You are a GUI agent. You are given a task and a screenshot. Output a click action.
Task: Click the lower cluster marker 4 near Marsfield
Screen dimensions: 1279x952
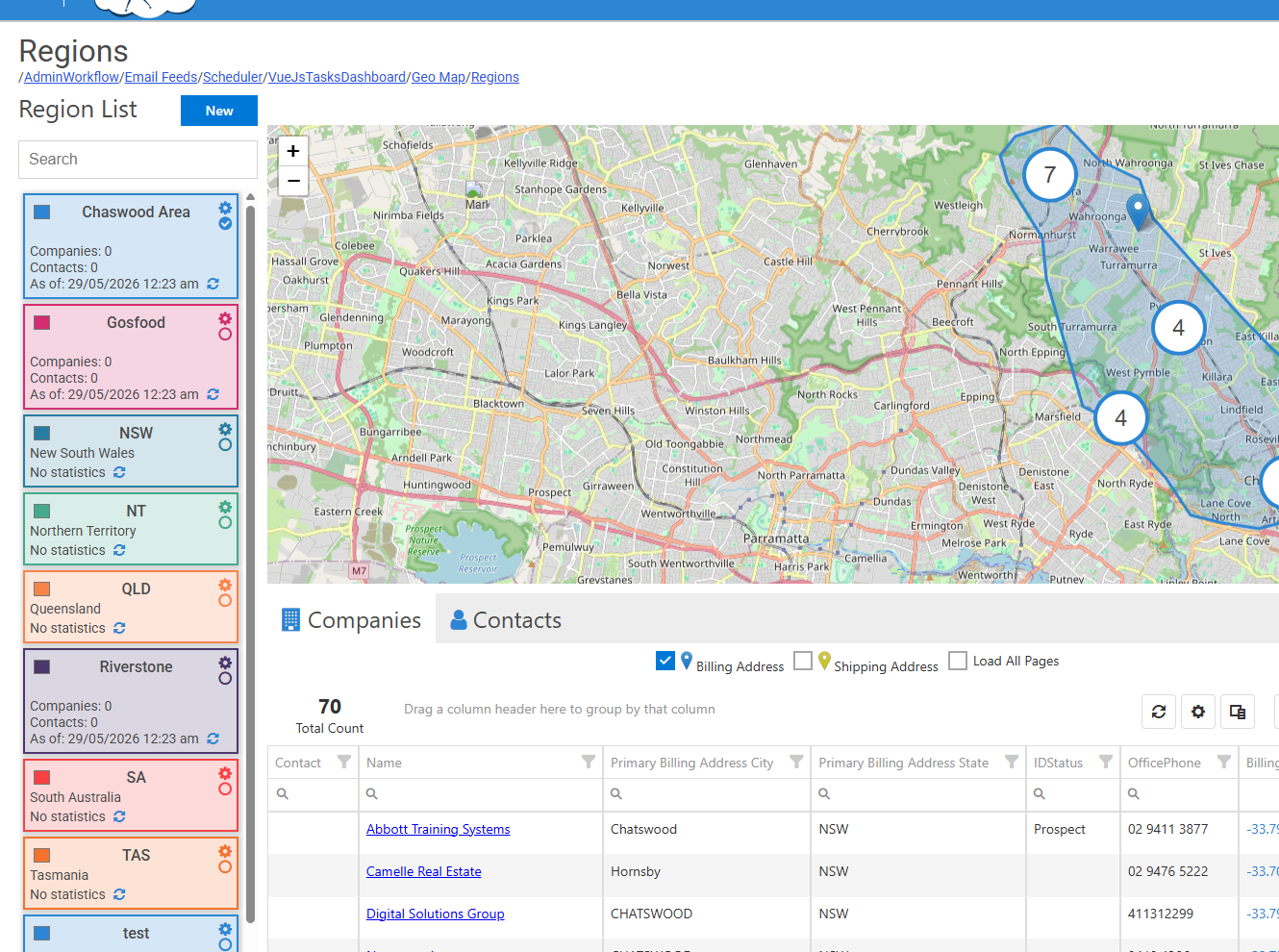1120,418
